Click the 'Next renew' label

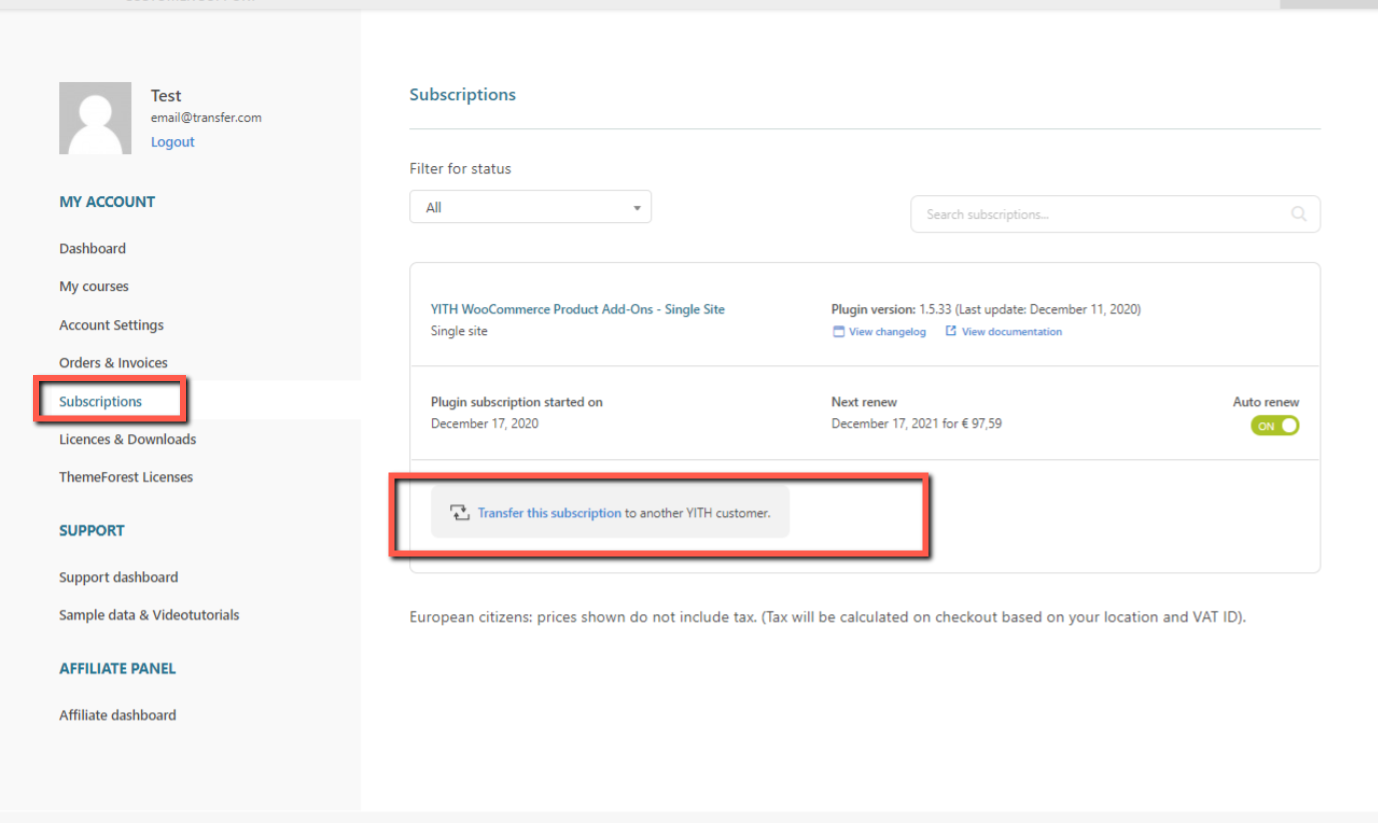[864, 402]
